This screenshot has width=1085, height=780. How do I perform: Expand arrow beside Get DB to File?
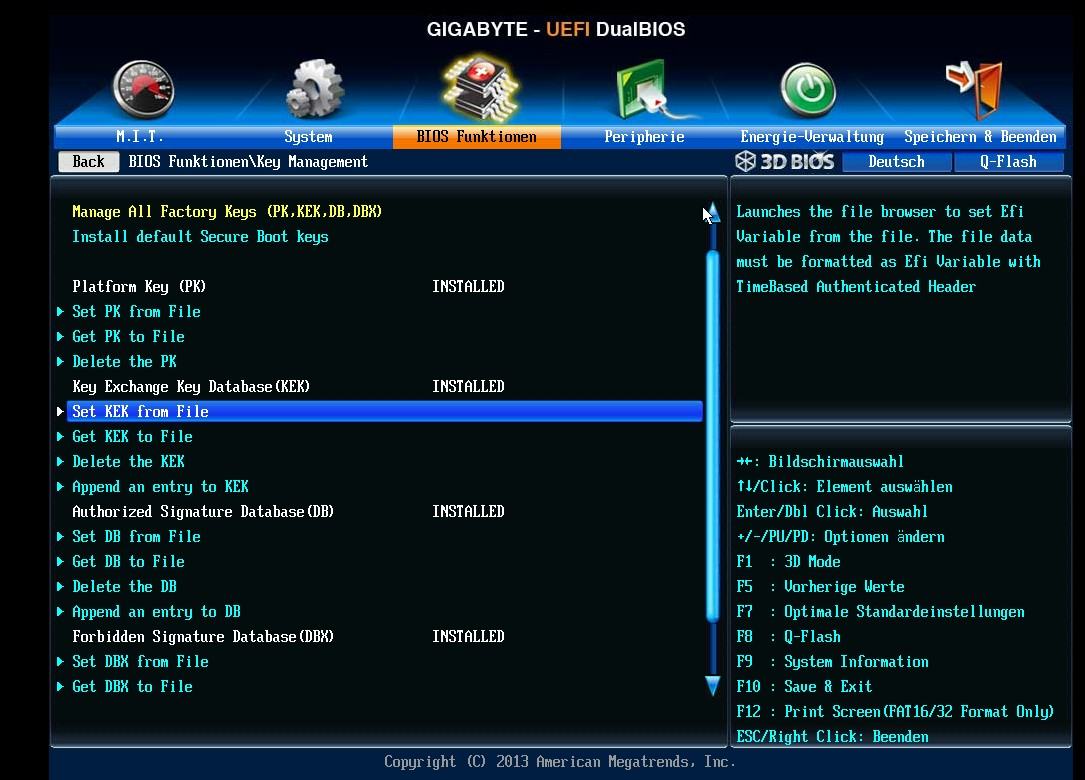(60, 562)
